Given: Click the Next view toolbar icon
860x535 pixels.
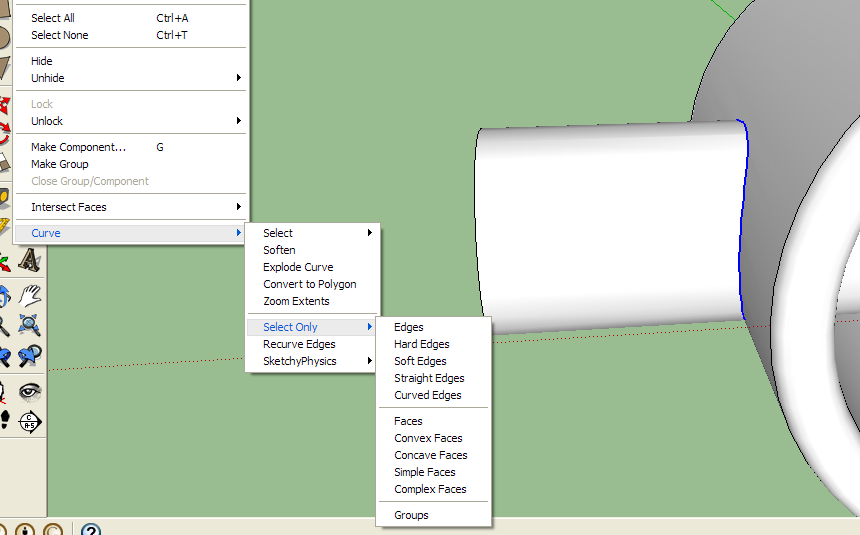Looking at the screenshot, I should coord(30,356).
